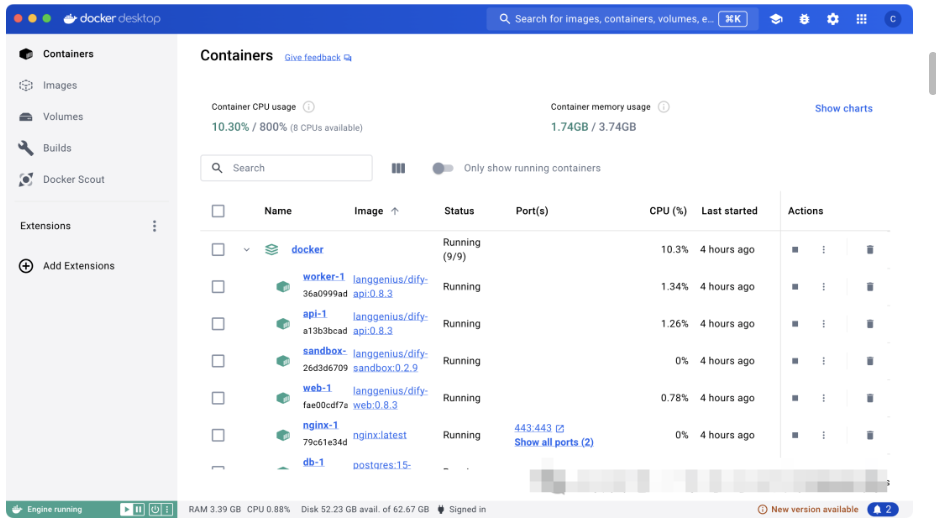The height and width of the screenshot is (521, 936).
Task: Go to Containers in the sidebar
Action: [68, 54]
